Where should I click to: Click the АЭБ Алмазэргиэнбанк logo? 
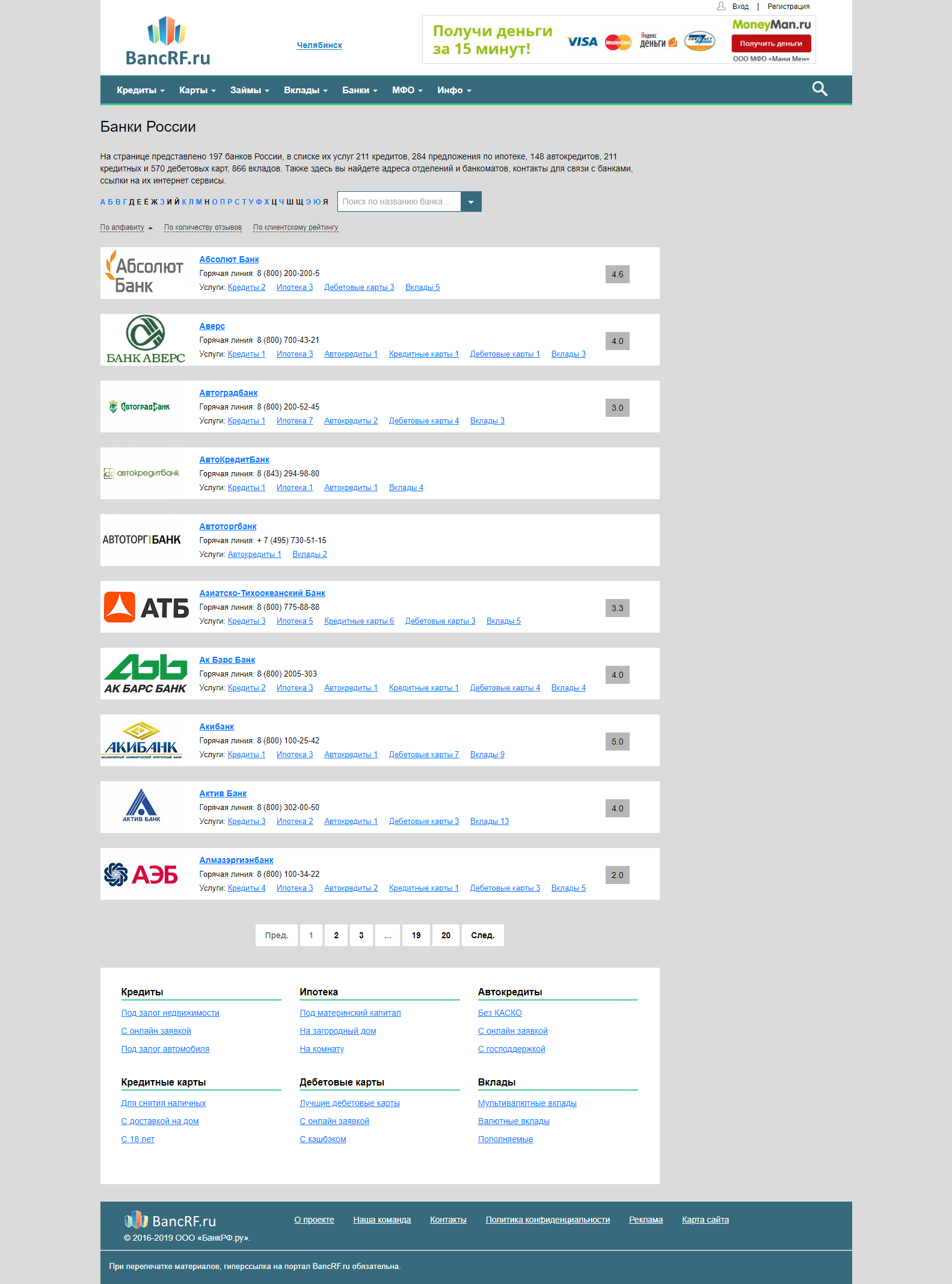pos(141,874)
